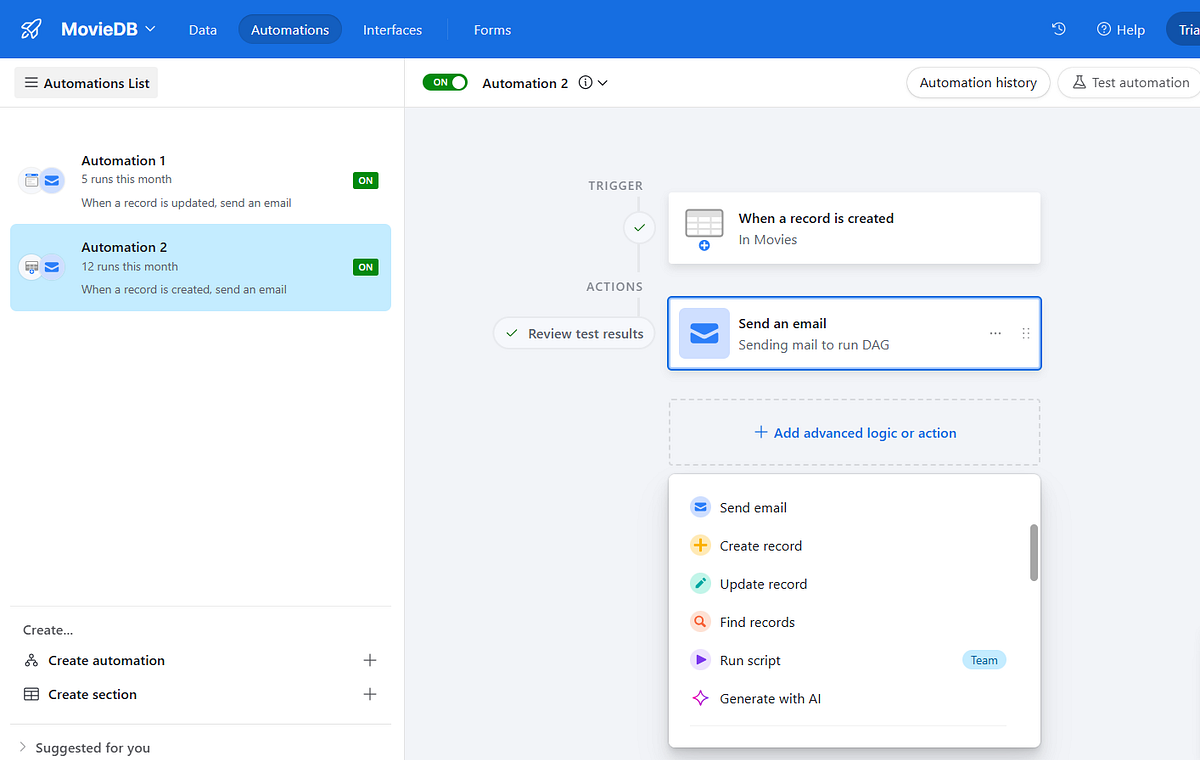The height and width of the screenshot is (760, 1200).
Task: Select the Update record pencil icon
Action: point(700,583)
